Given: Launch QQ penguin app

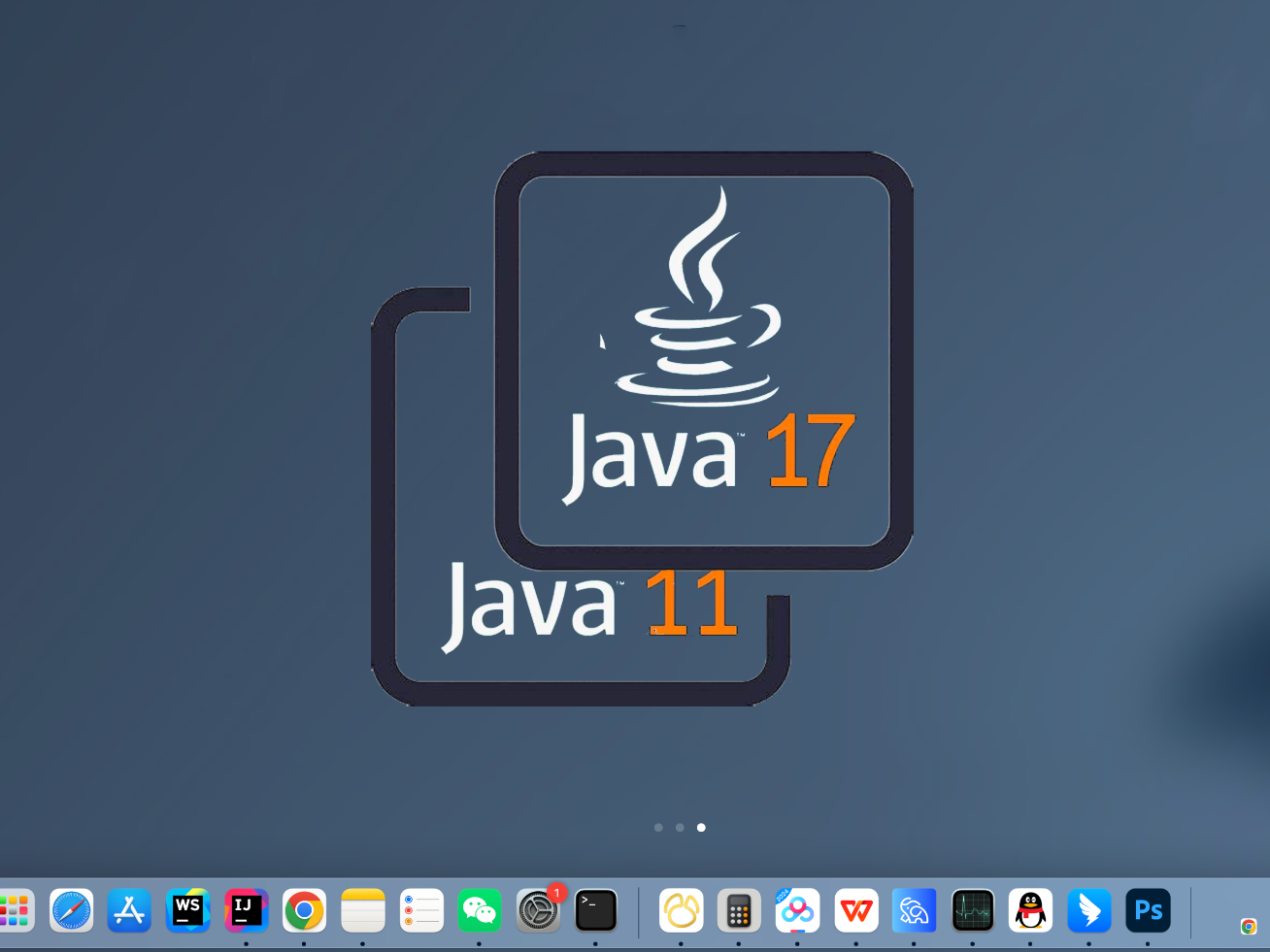Looking at the screenshot, I should 1030,910.
